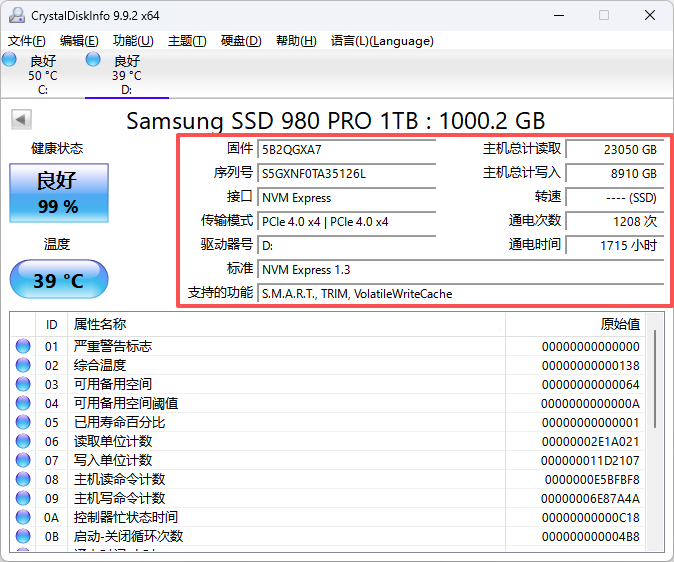
Task: Click the firmware field 5B2QGXA7
Action: pos(346,150)
